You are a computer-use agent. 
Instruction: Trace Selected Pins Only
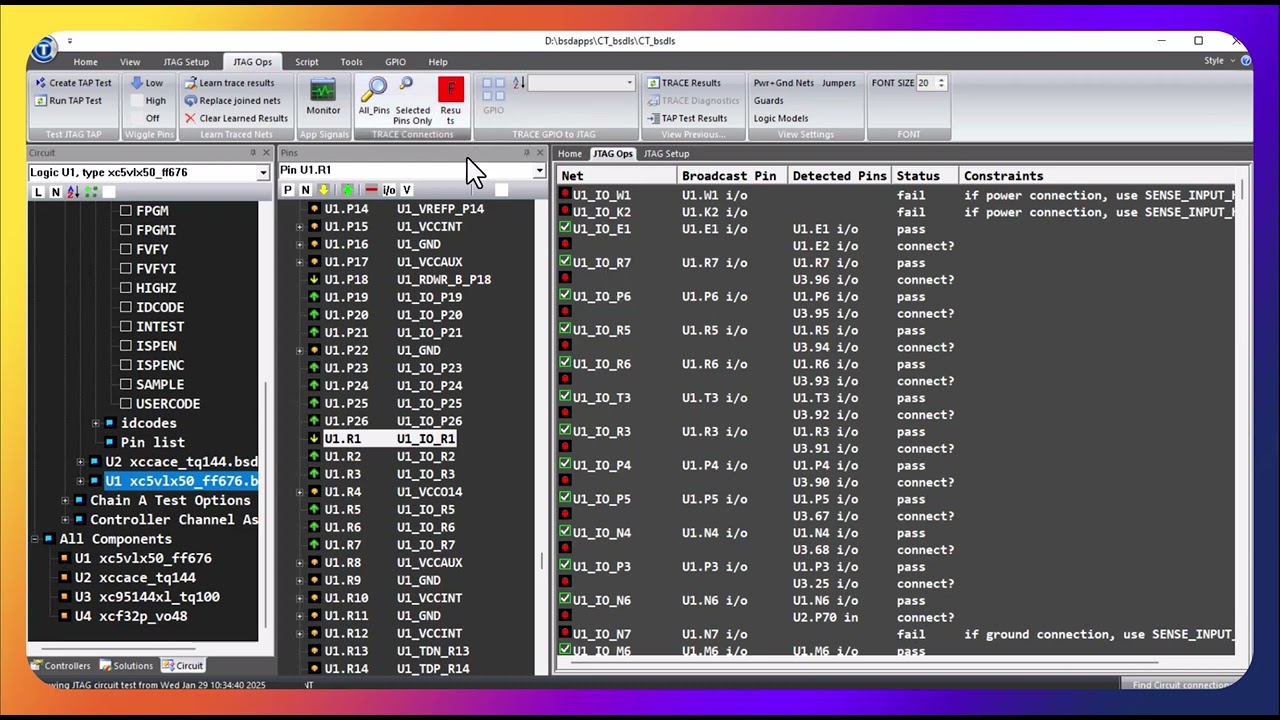(x=412, y=102)
